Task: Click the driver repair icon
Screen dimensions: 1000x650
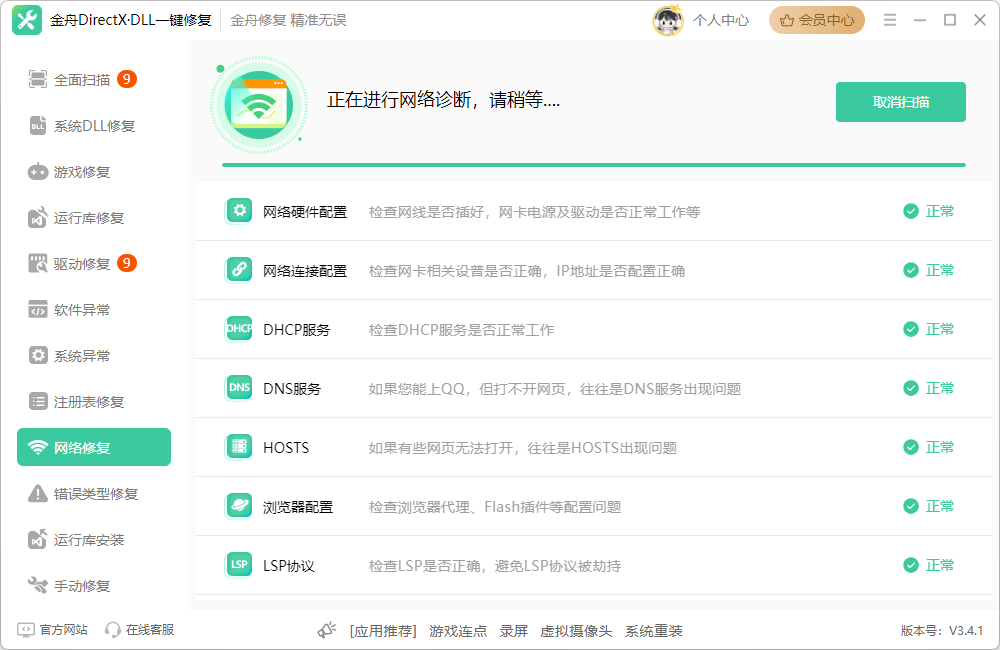Action: pyautogui.click(x=38, y=263)
